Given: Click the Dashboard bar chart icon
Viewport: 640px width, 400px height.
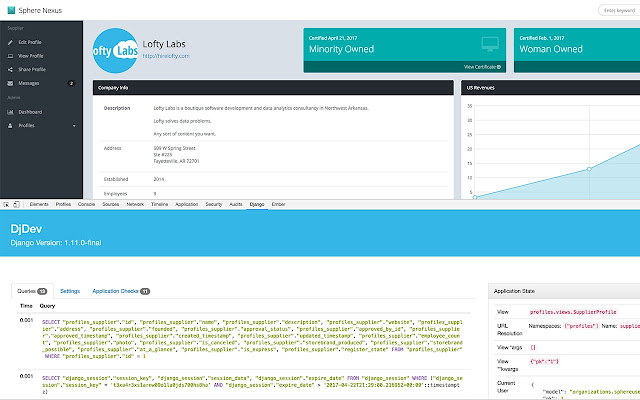Looking at the screenshot, I should pyautogui.click(x=10, y=112).
